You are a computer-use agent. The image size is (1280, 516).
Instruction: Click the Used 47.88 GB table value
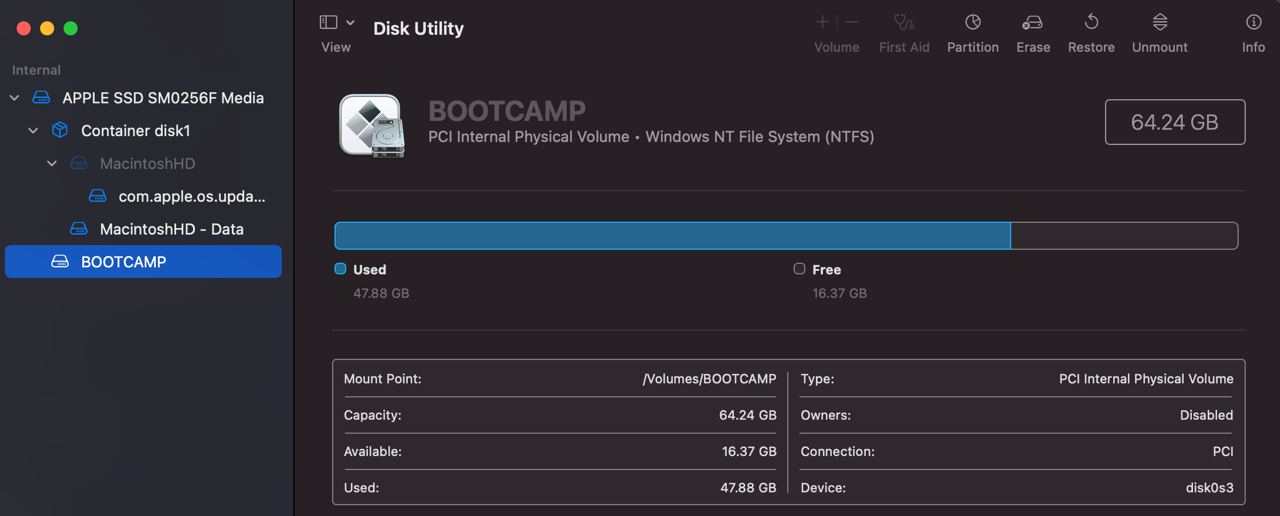748,488
